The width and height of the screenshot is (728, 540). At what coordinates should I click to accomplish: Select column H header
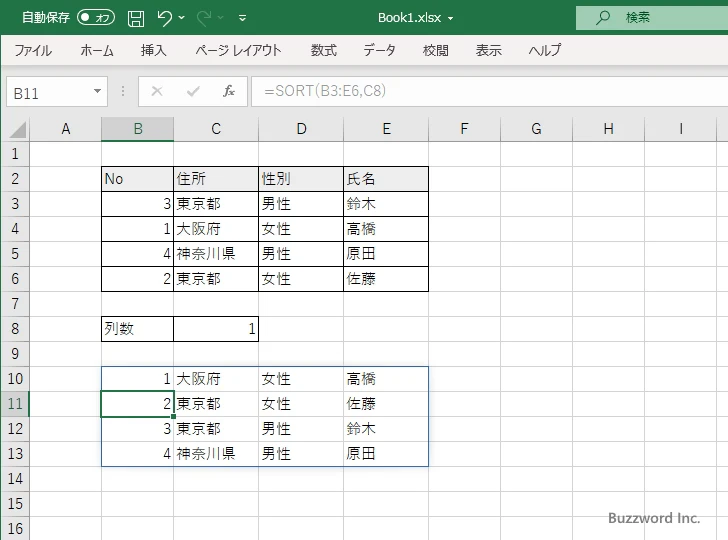(608, 129)
